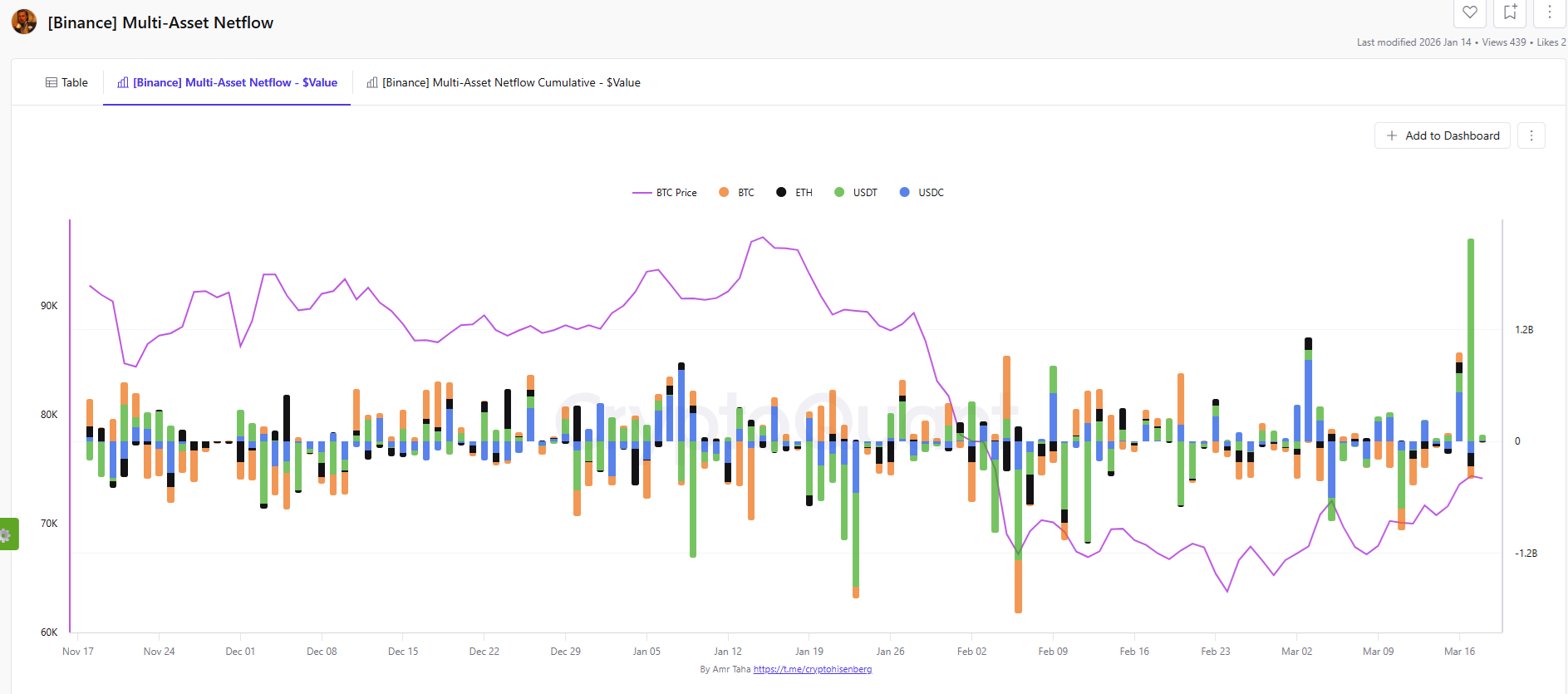Bookmark this query with the bookmark icon
The height and width of the screenshot is (694, 1568).
tap(1510, 12)
